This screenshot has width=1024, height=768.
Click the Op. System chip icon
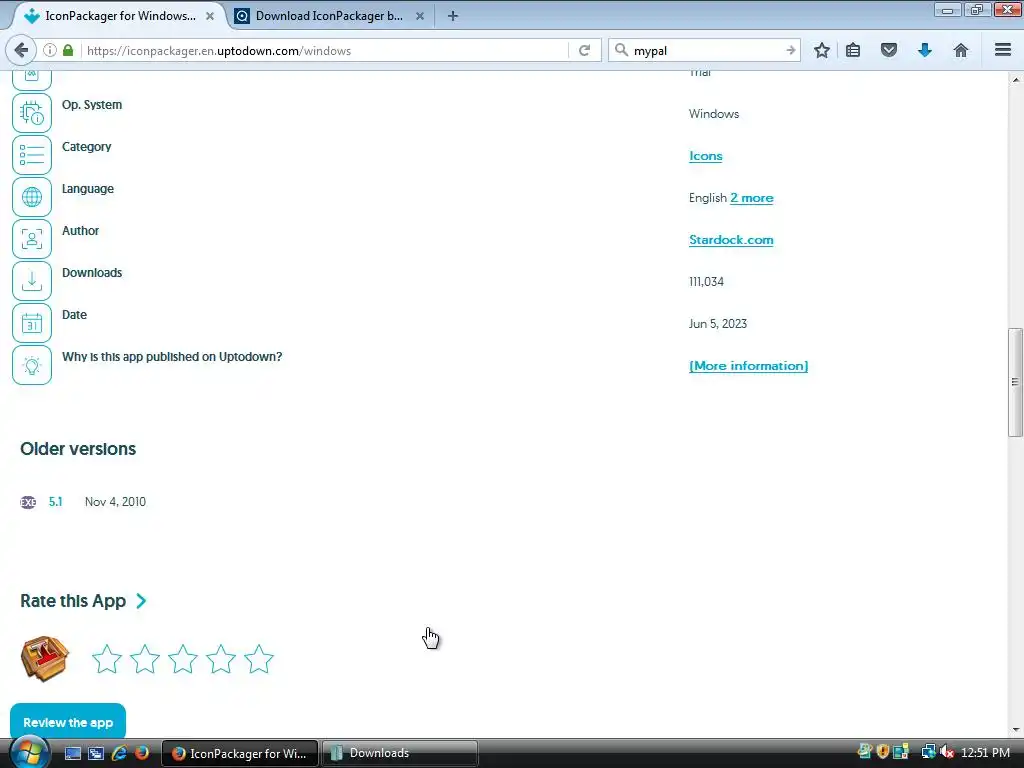click(x=31, y=113)
